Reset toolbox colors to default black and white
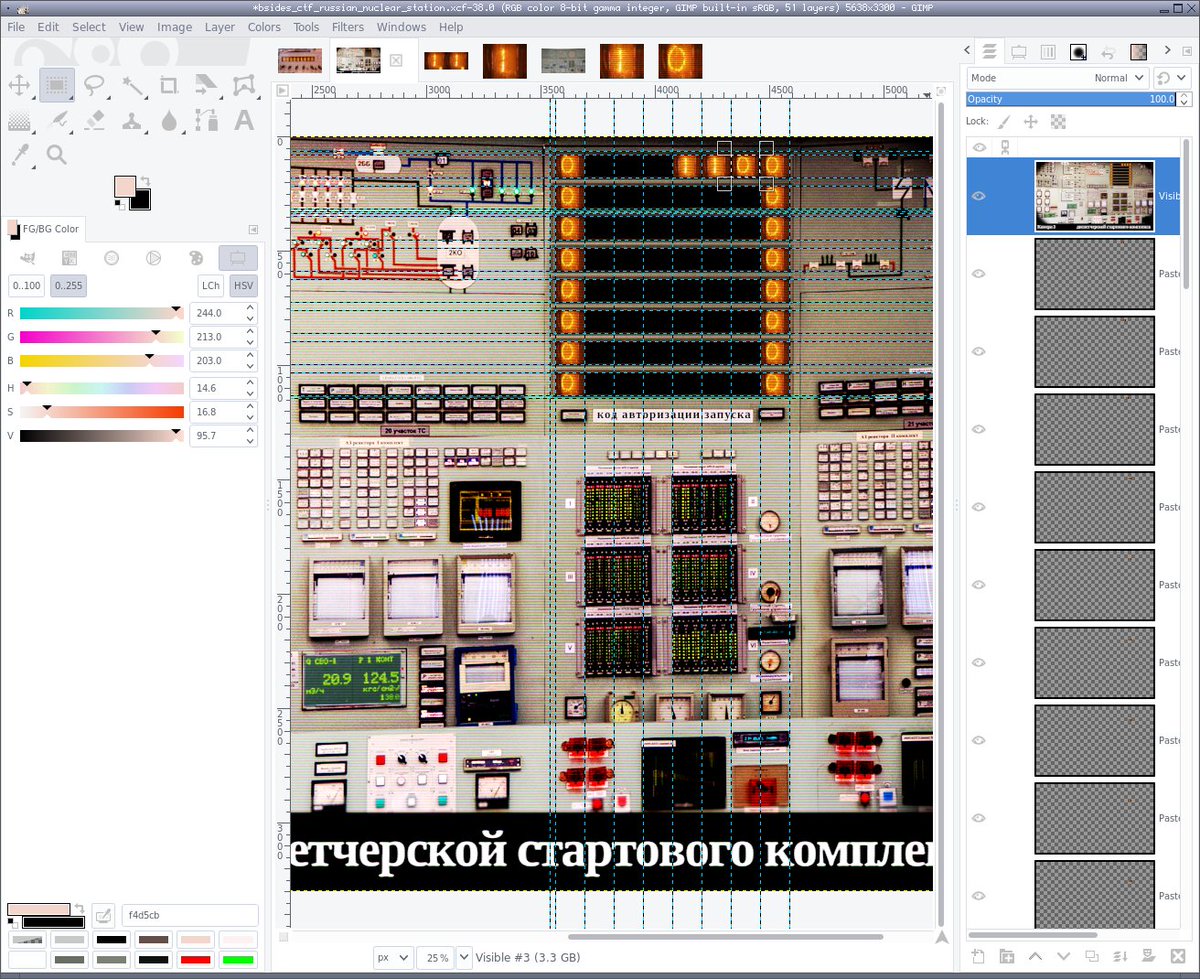 coord(121,205)
